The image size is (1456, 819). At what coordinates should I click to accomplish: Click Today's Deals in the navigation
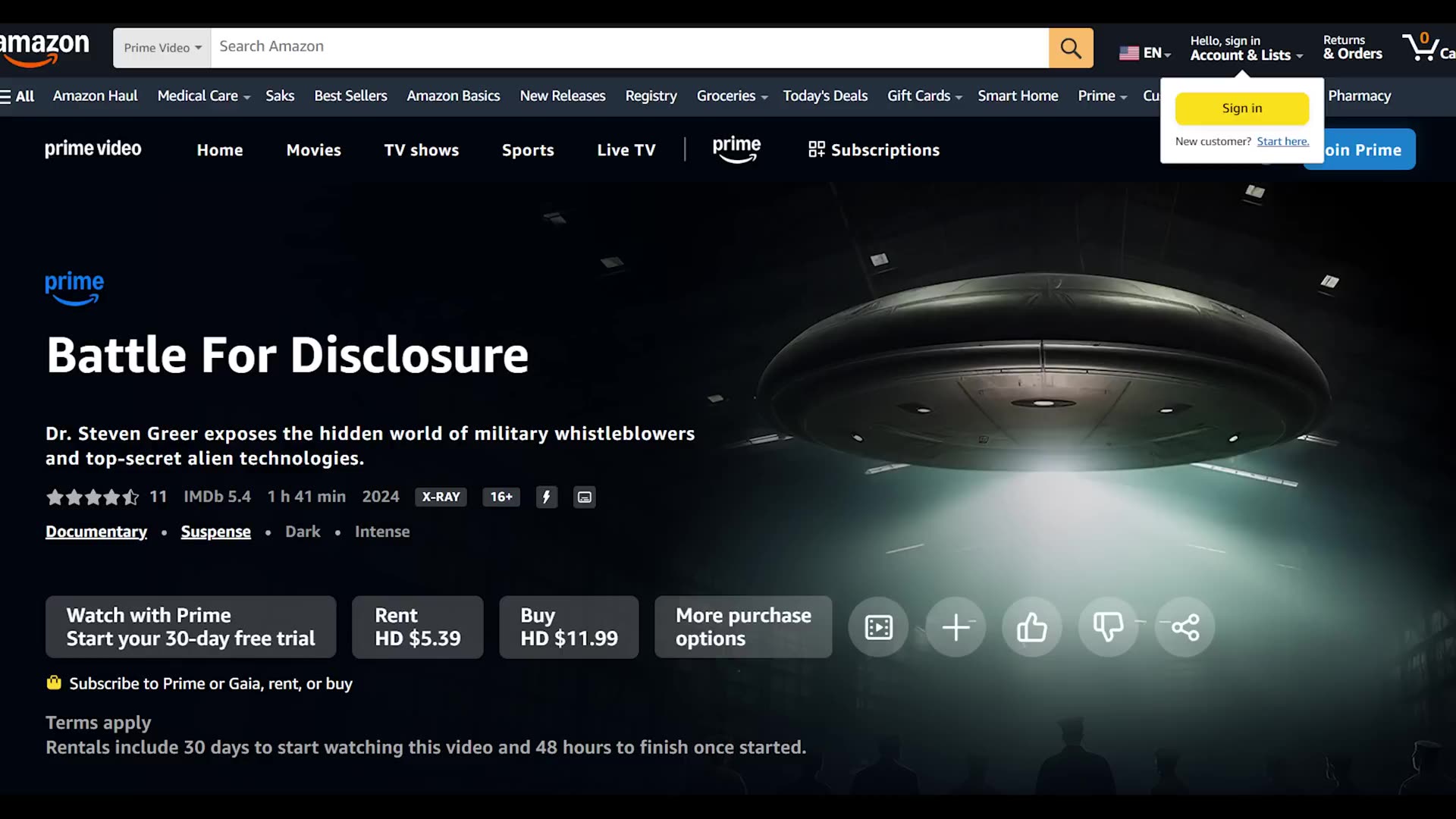825,96
